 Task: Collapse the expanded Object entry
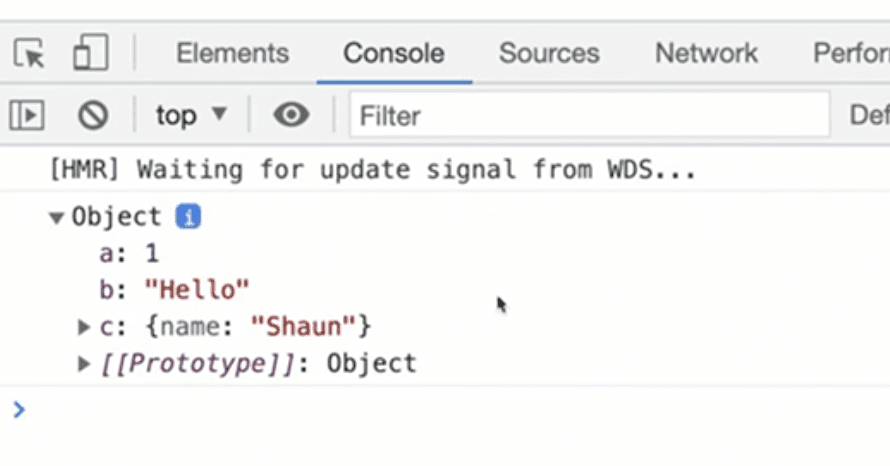56,218
